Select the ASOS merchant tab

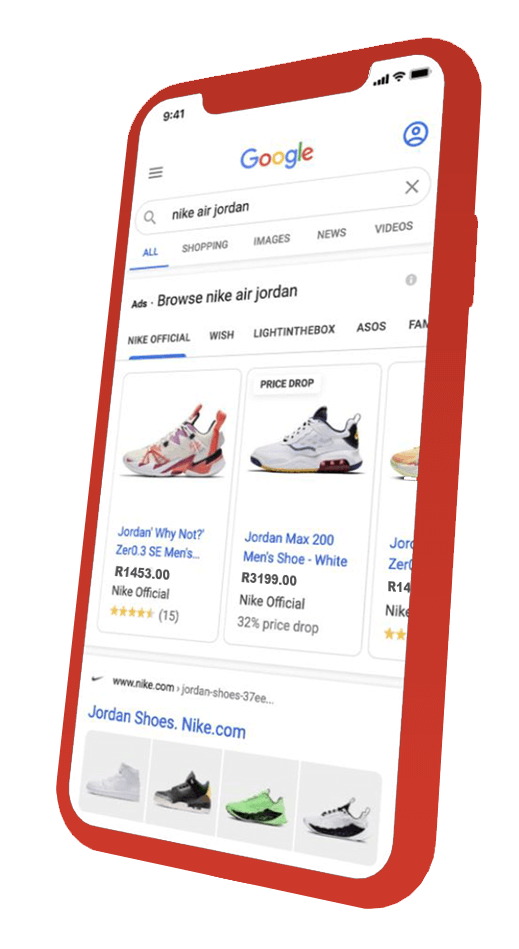[371, 327]
